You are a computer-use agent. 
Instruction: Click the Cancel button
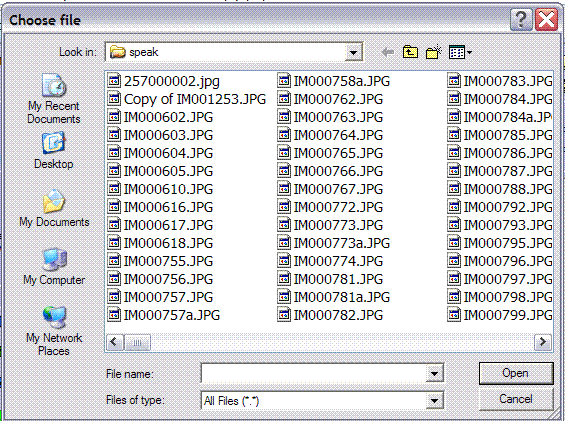[516, 399]
